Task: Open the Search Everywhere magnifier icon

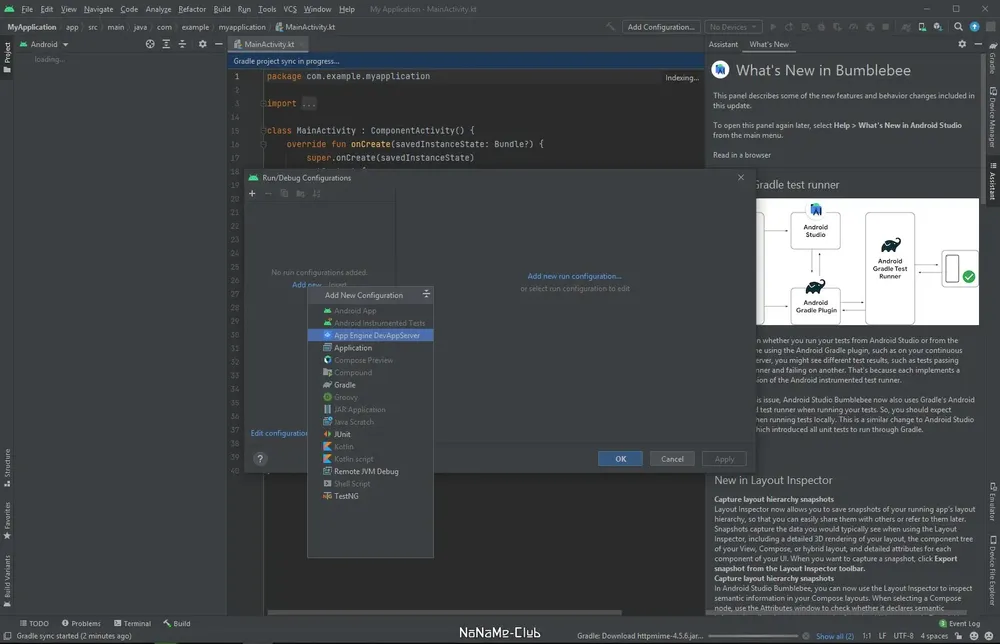Action: click(x=958, y=27)
